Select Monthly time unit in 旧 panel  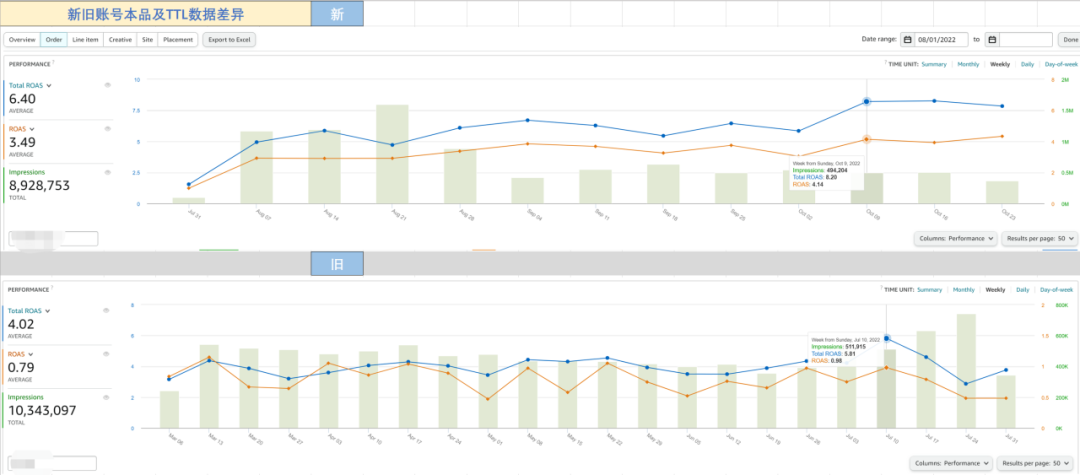coord(964,290)
